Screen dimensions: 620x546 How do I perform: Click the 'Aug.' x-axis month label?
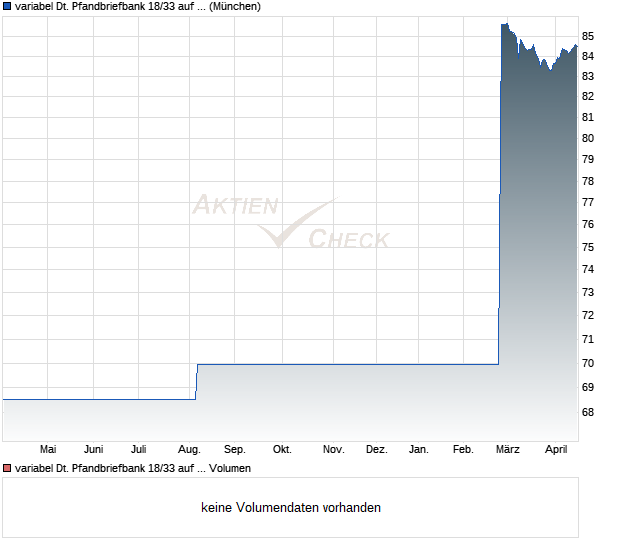[189, 450]
